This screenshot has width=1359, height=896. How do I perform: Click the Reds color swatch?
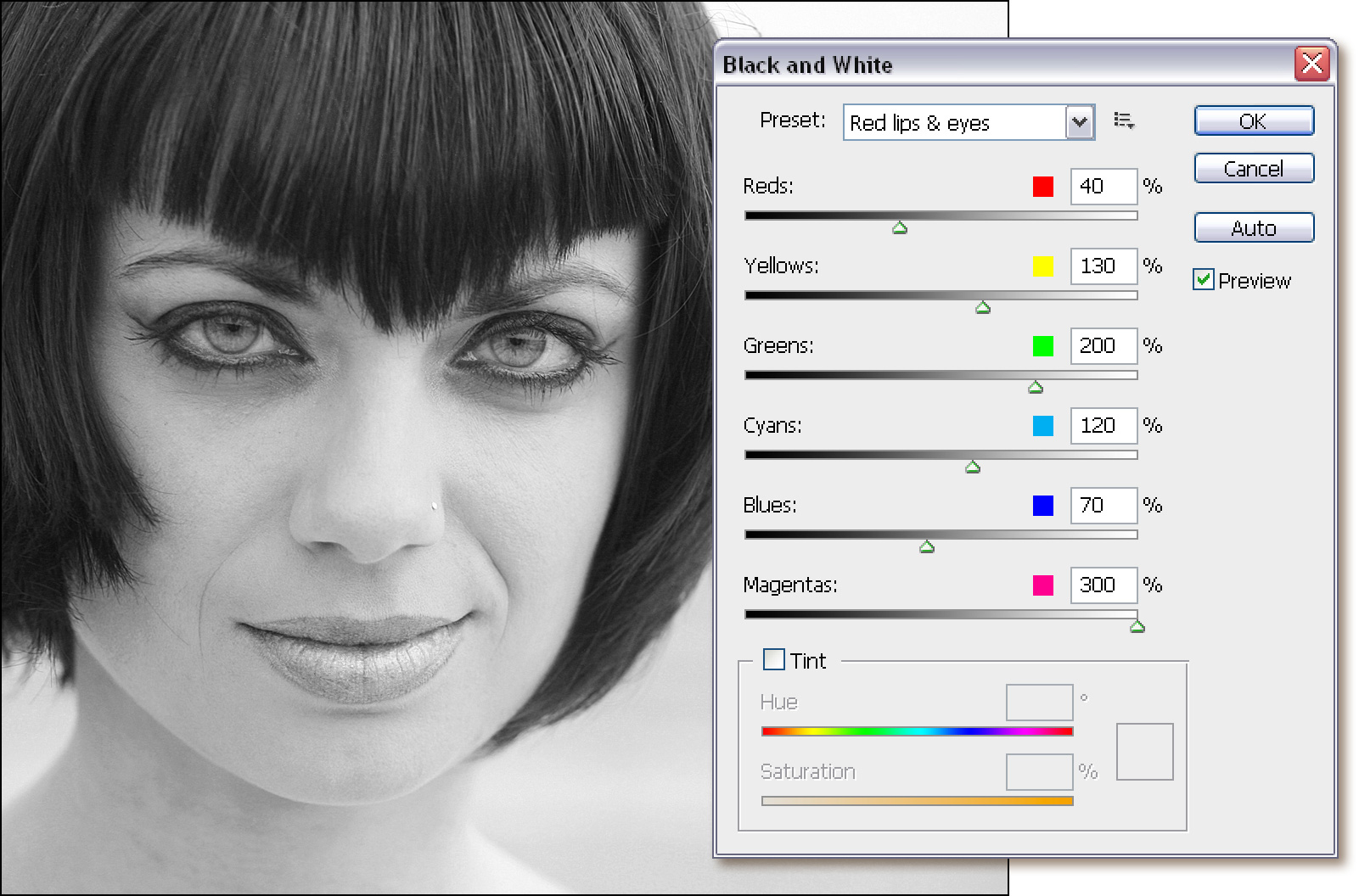click(x=1042, y=187)
